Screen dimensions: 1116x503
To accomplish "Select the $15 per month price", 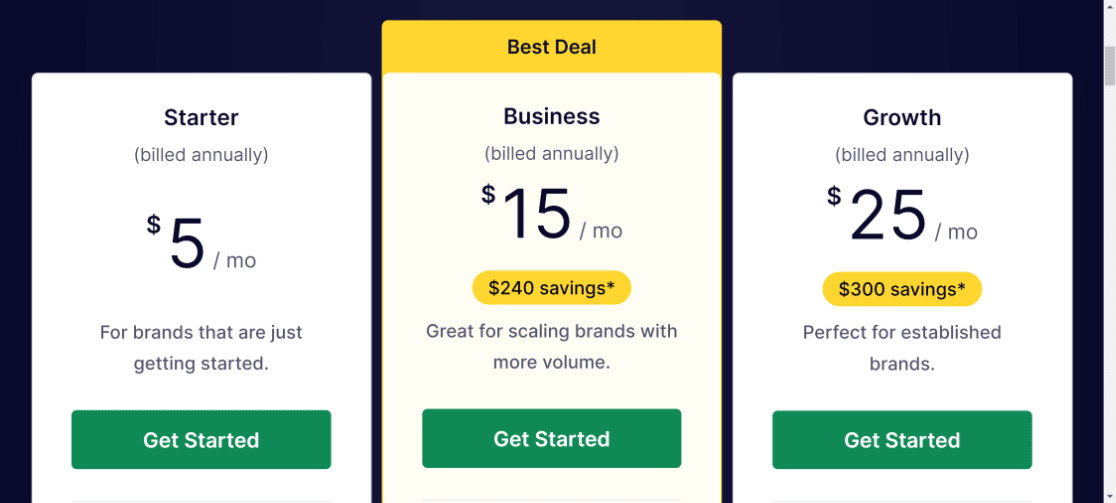I will coord(551,215).
